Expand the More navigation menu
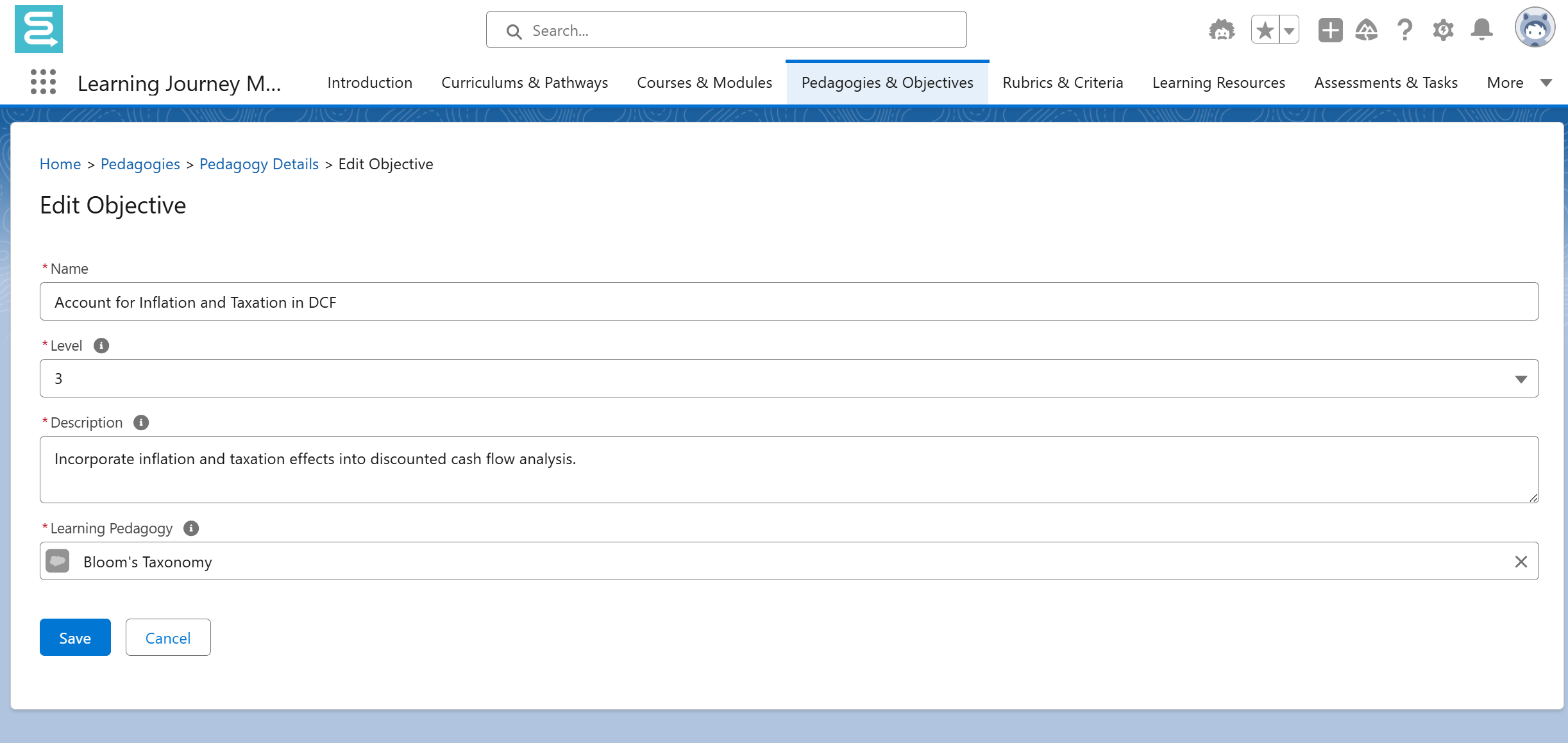The width and height of the screenshot is (1568, 743). [1519, 83]
